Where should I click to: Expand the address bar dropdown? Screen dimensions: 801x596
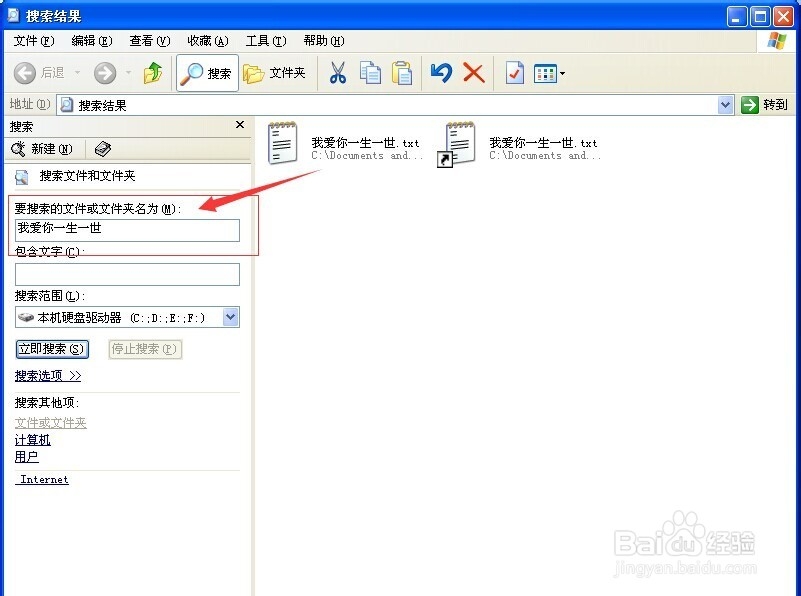pos(725,105)
